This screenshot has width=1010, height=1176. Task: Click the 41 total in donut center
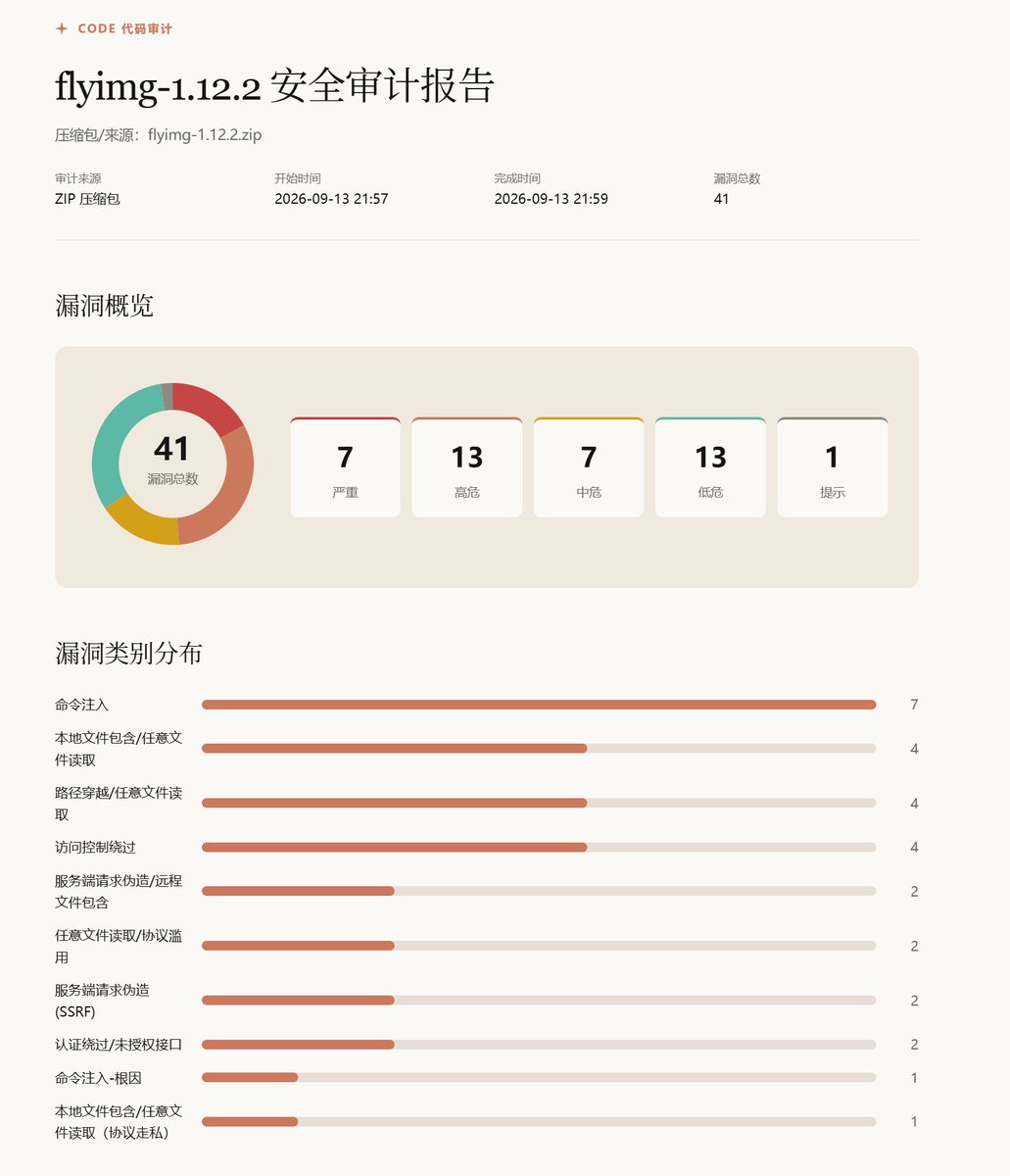click(172, 449)
